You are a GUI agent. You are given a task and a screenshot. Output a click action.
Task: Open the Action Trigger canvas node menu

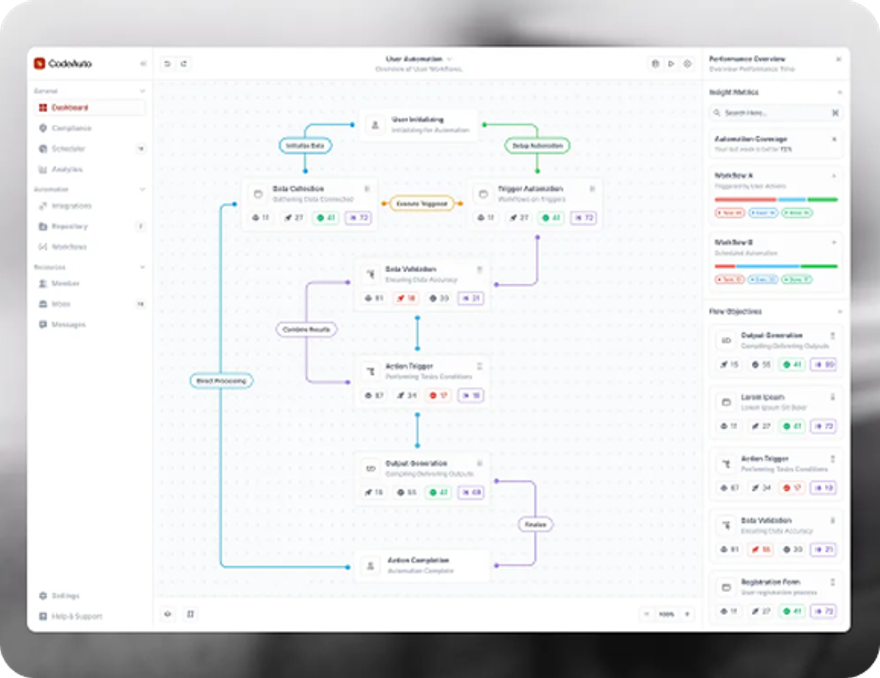tap(480, 366)
